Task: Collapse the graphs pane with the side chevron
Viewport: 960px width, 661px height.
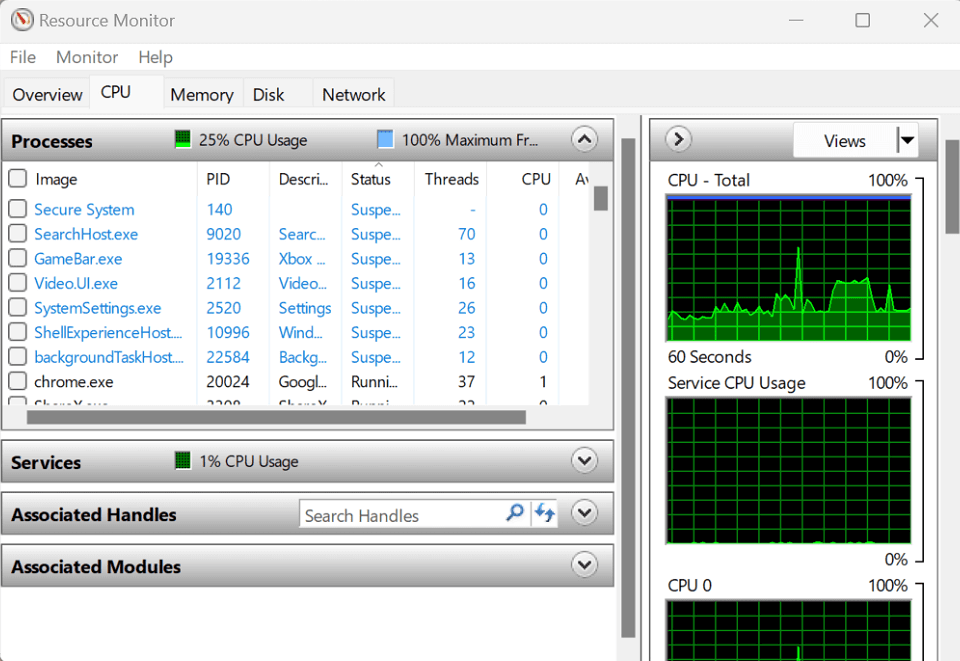Action: (677, 140)
